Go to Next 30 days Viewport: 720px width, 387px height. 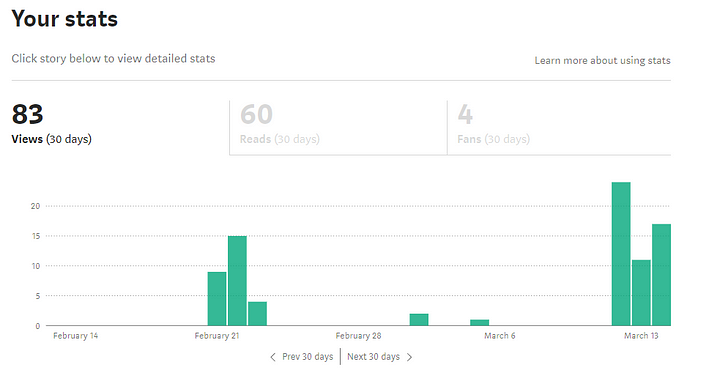pos(373,357)
